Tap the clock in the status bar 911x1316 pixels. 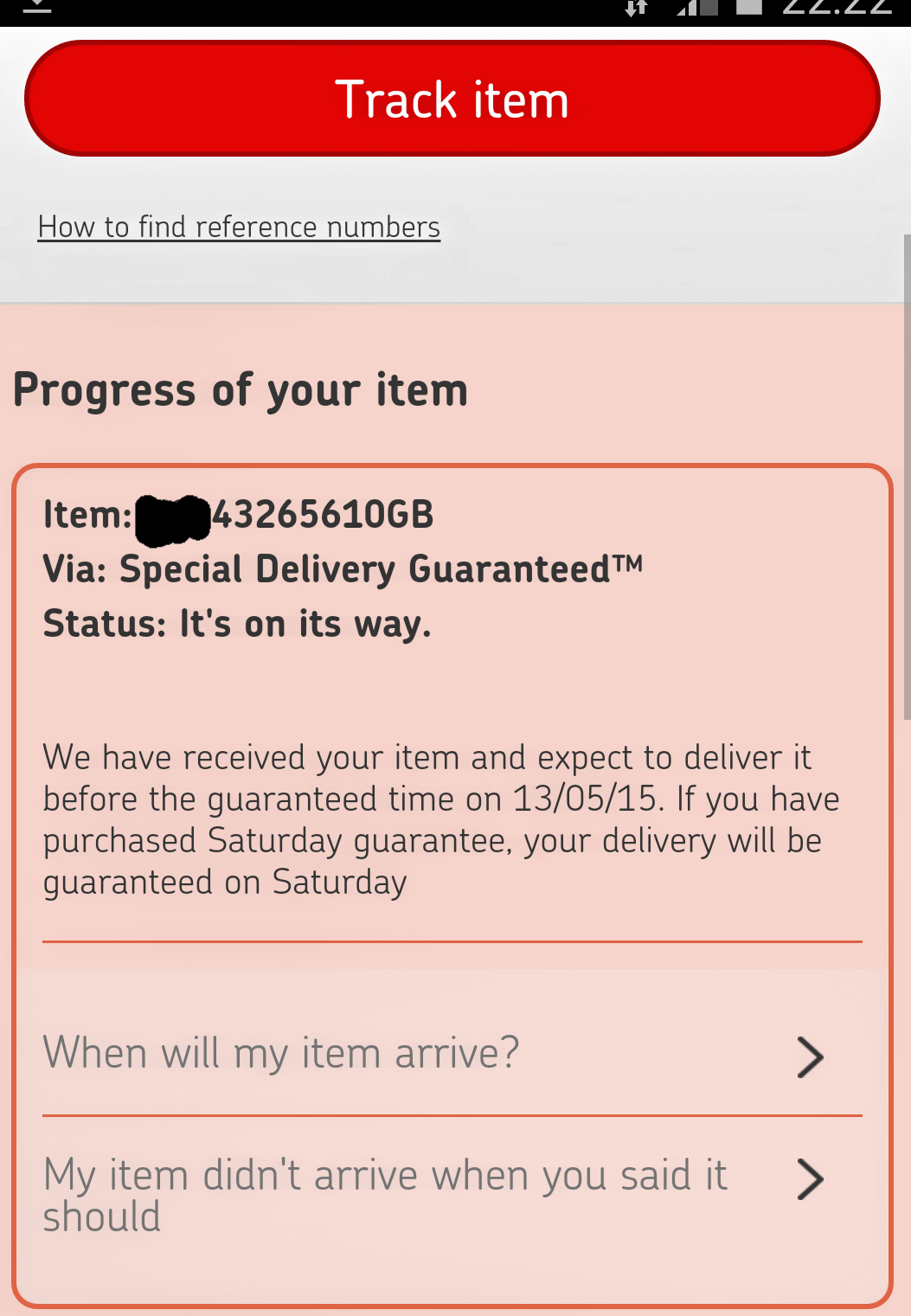coord(837,8)
